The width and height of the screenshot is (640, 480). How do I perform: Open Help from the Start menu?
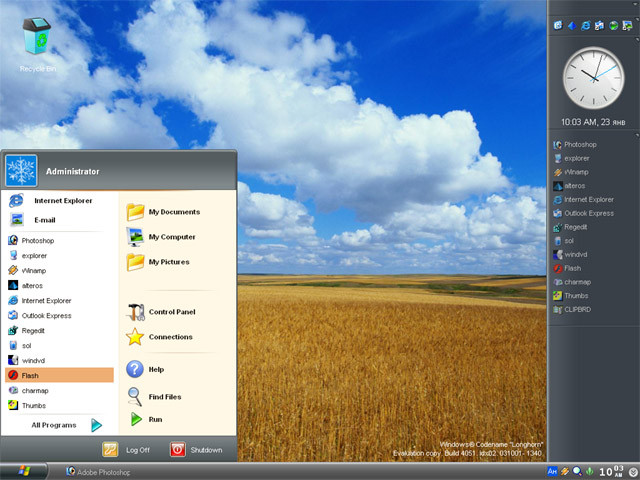pyautogui.click(x=145, y=369)
